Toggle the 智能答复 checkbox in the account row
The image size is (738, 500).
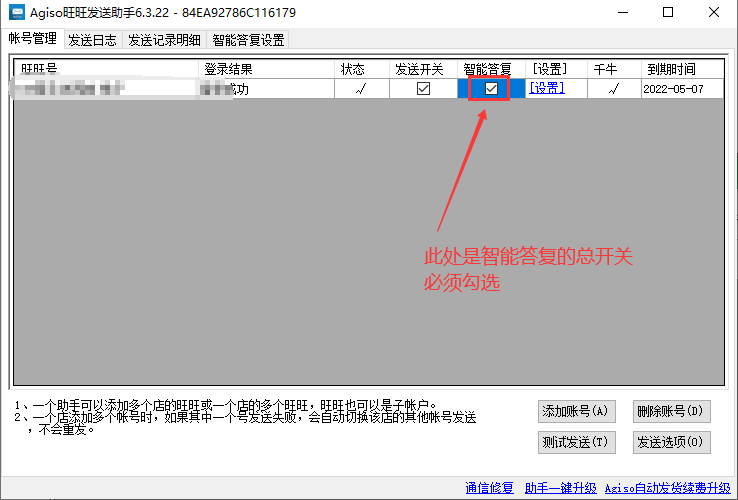491,89
